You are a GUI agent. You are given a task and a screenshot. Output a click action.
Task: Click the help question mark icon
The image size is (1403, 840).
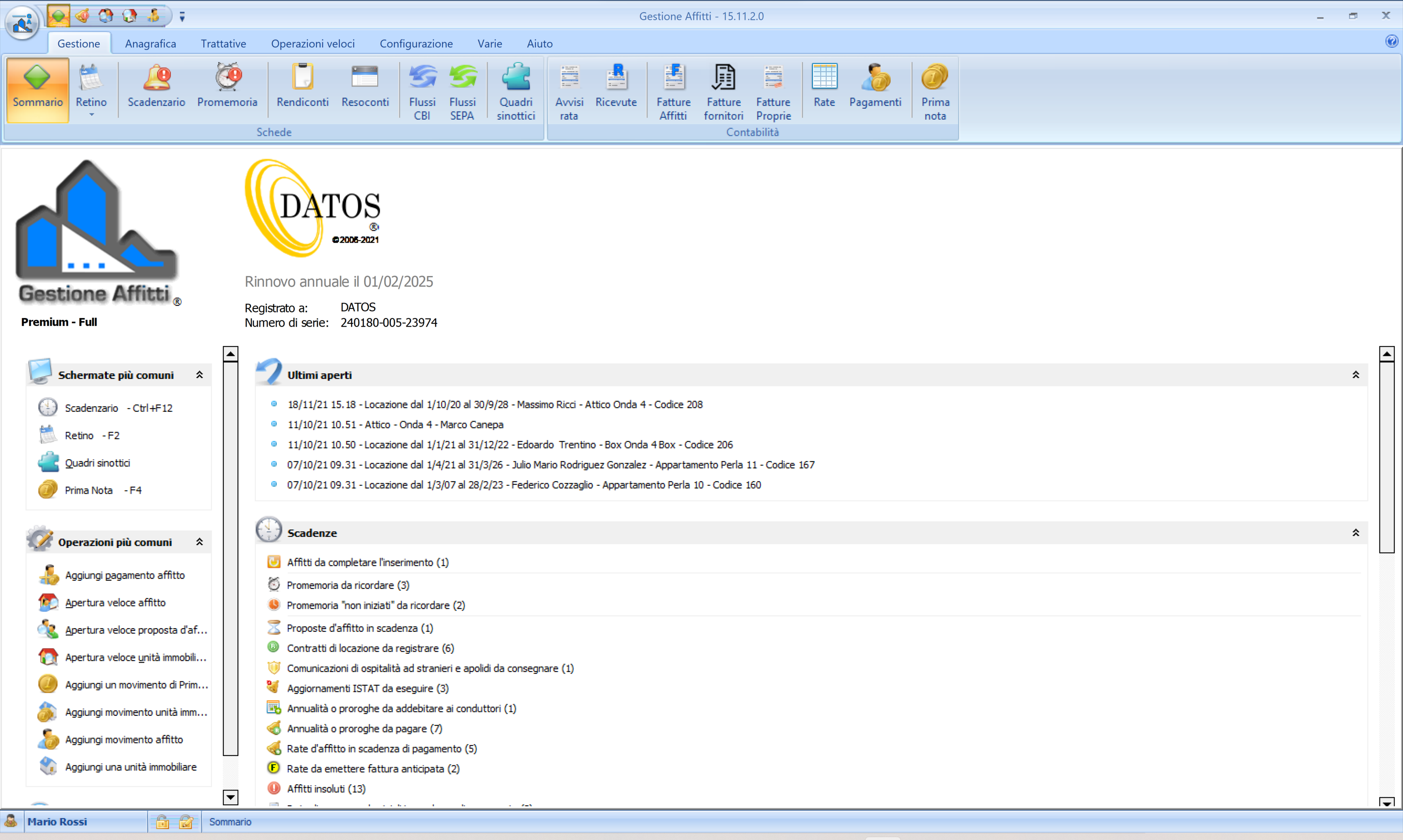click(x=1391, y=41)
